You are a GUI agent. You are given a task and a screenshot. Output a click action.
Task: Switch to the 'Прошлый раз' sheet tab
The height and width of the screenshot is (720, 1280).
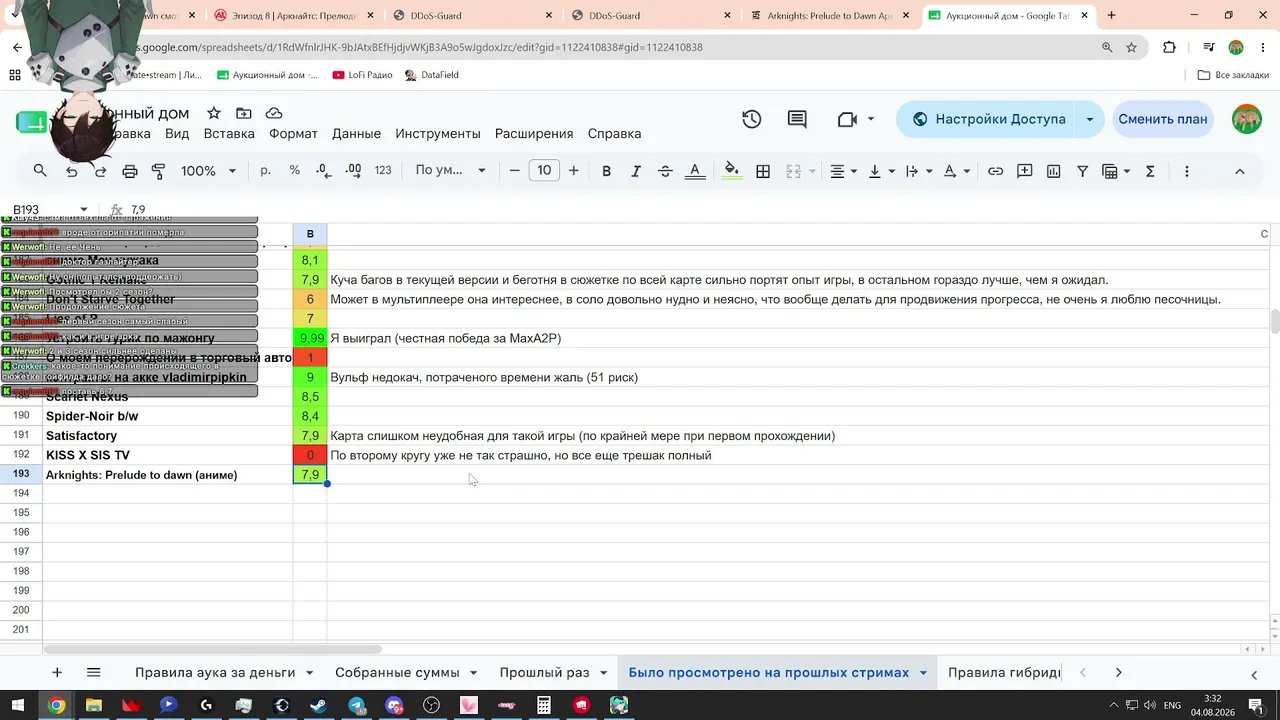click(544, 673)
